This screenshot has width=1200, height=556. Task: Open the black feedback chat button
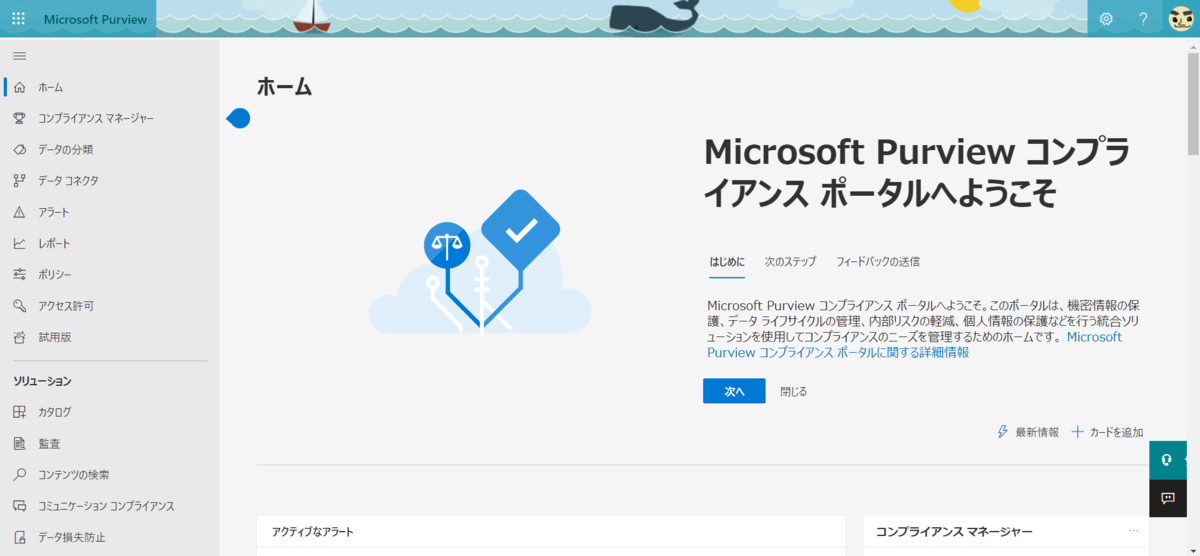click(1167, 498)
